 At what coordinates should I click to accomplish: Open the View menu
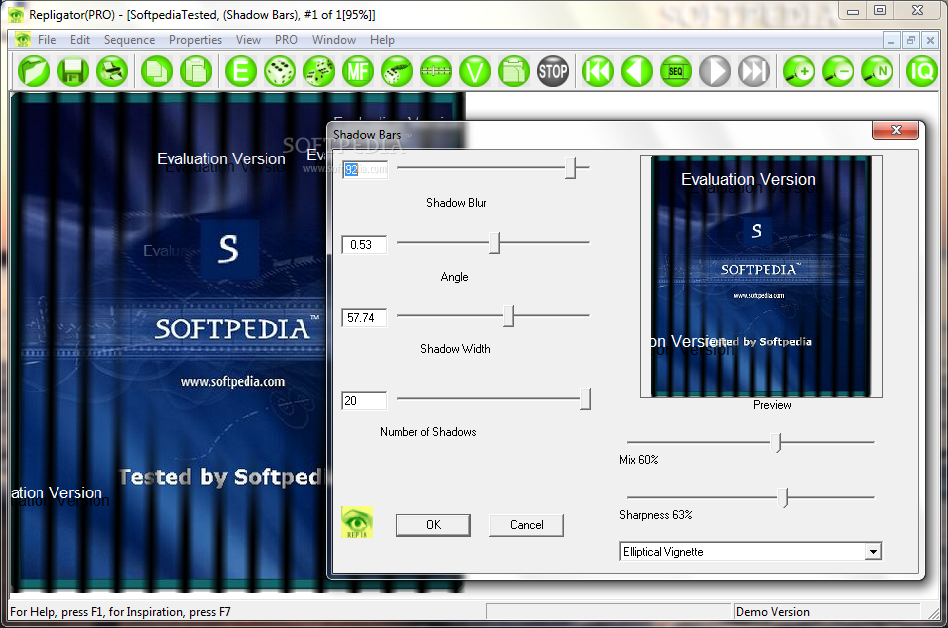(248, 40)
